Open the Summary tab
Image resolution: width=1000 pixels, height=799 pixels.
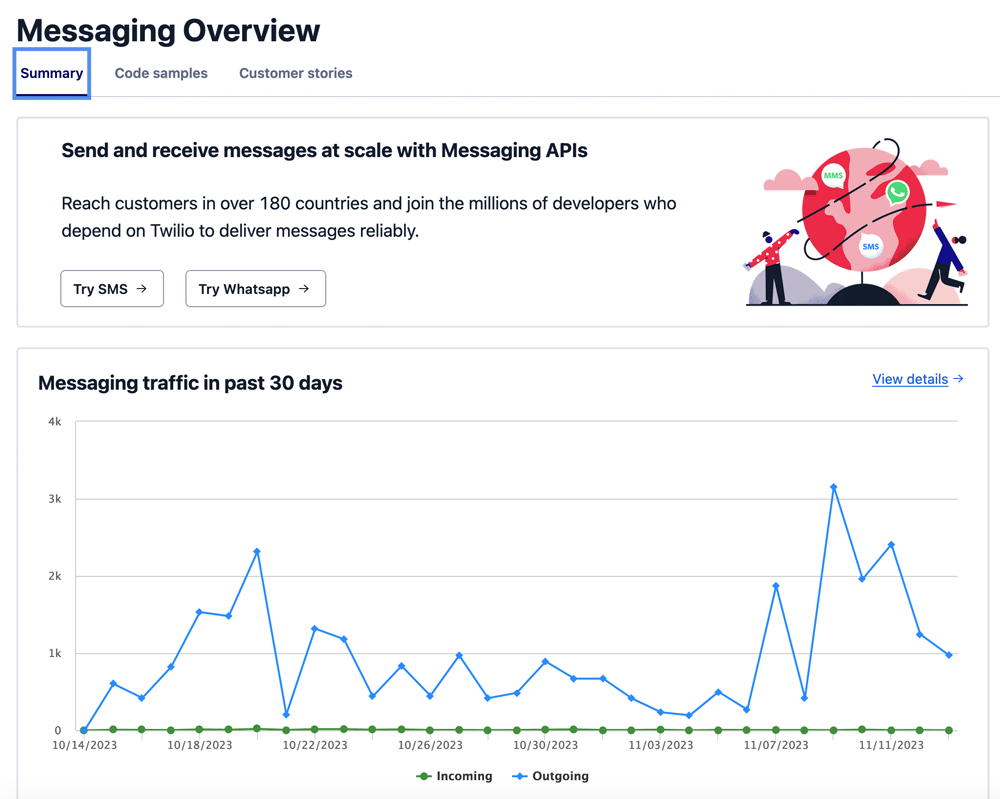[52, 73]
